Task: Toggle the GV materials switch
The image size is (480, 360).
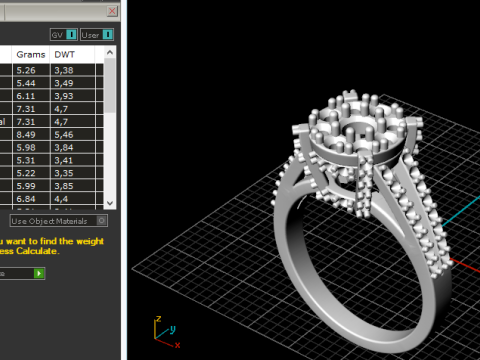Action: [x=64, y=35]
